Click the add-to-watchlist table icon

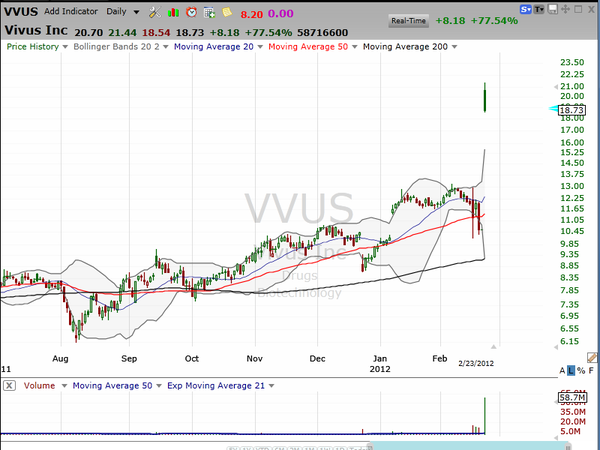click(209, 13)
